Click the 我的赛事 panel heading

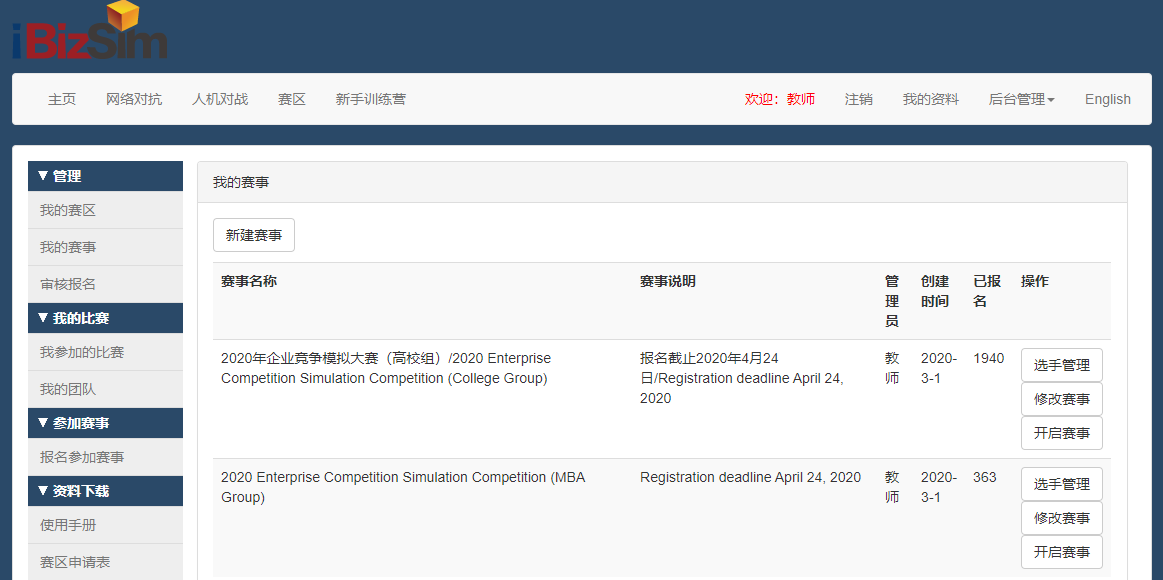241,182
